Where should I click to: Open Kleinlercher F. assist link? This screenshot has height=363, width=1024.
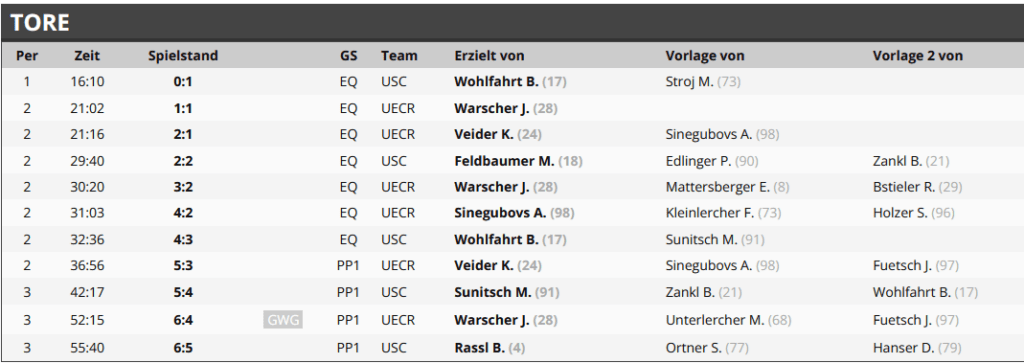(x=723, y=213)
